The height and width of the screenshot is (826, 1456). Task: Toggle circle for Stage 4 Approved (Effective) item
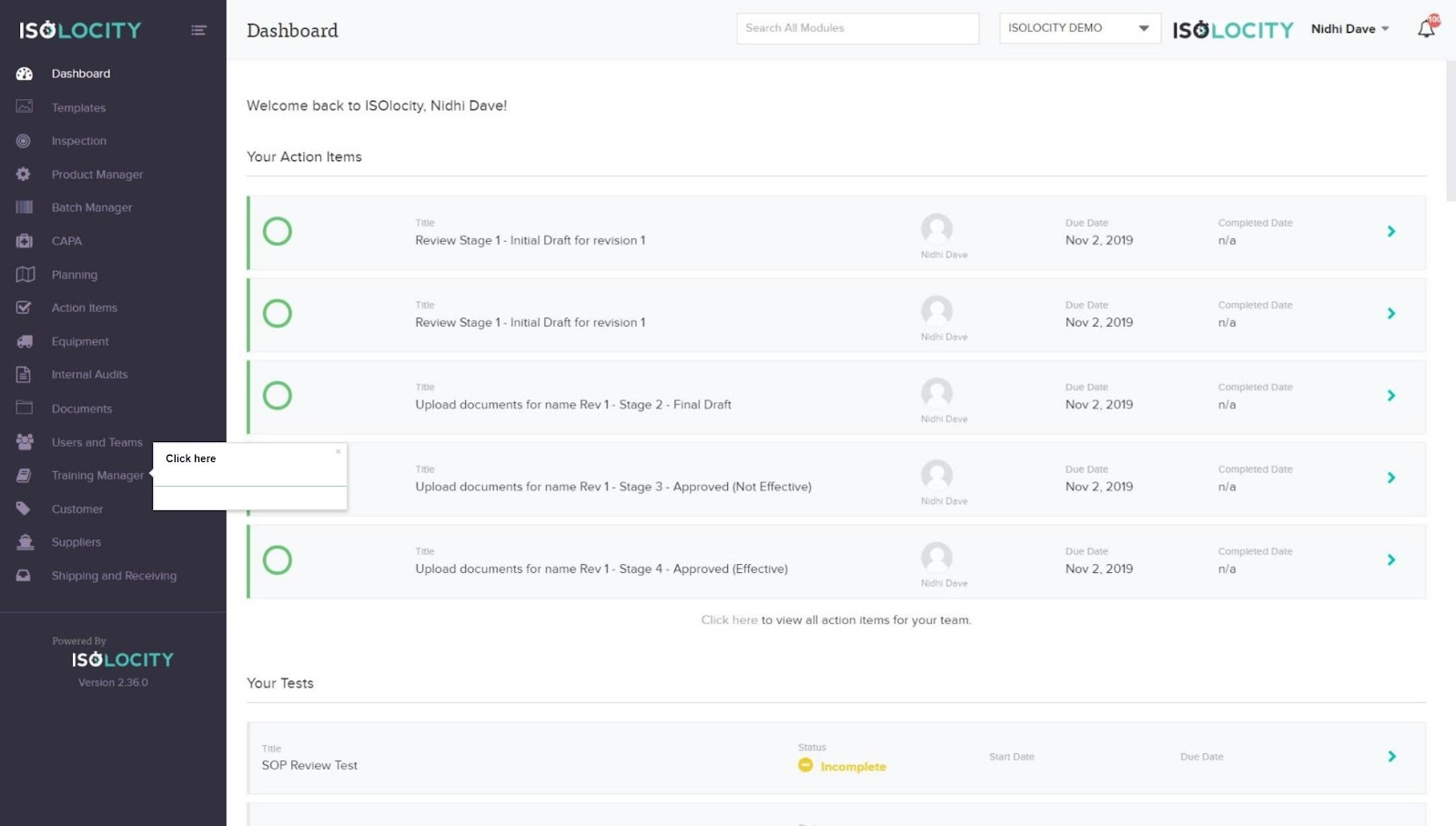tap(278, 559)
